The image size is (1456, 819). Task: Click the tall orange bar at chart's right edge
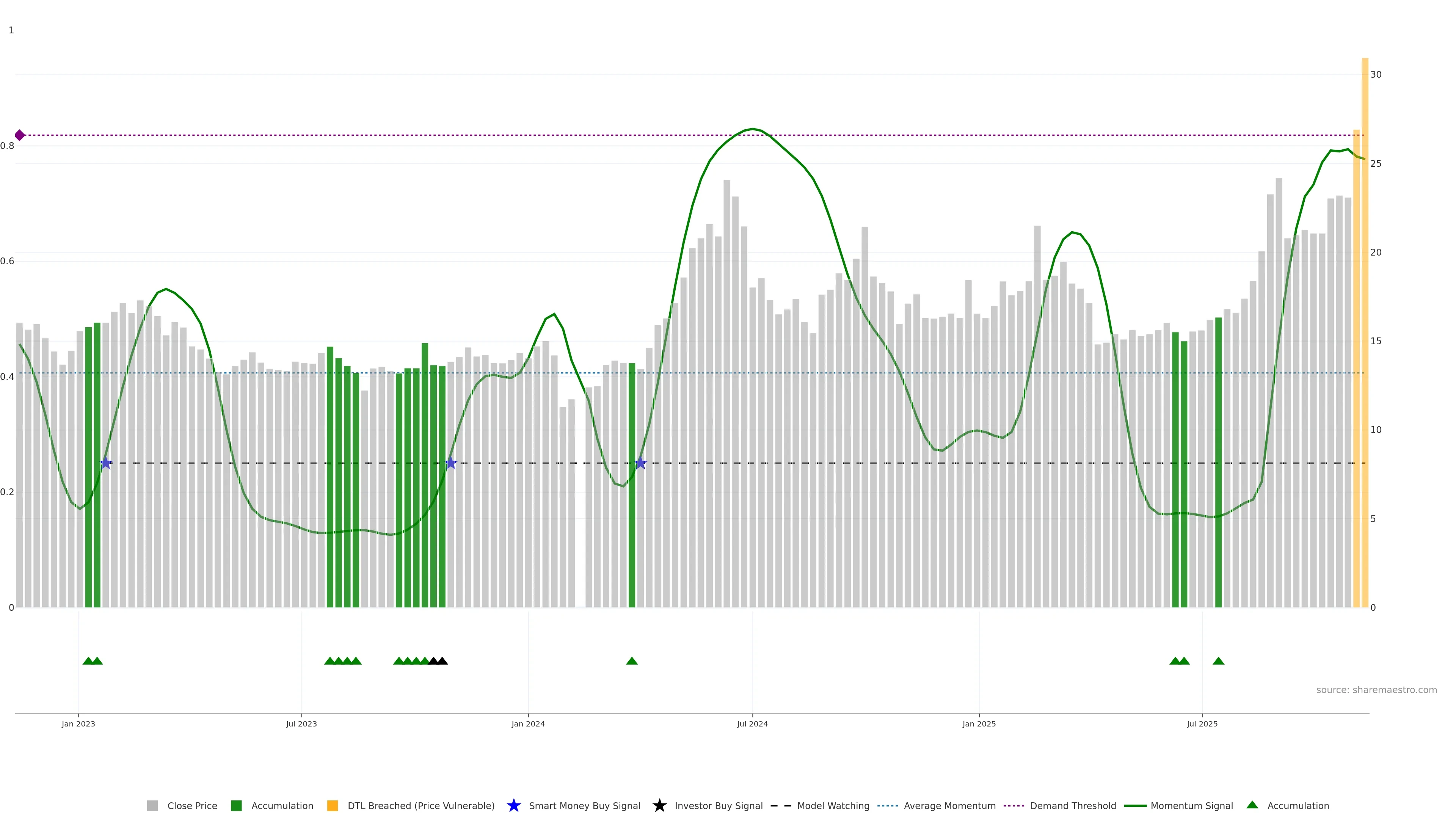pyautogui.click(x=1365, y=333)
